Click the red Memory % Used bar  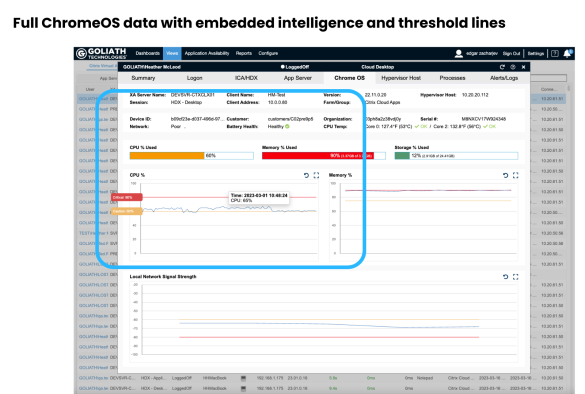tap(318, 156)
